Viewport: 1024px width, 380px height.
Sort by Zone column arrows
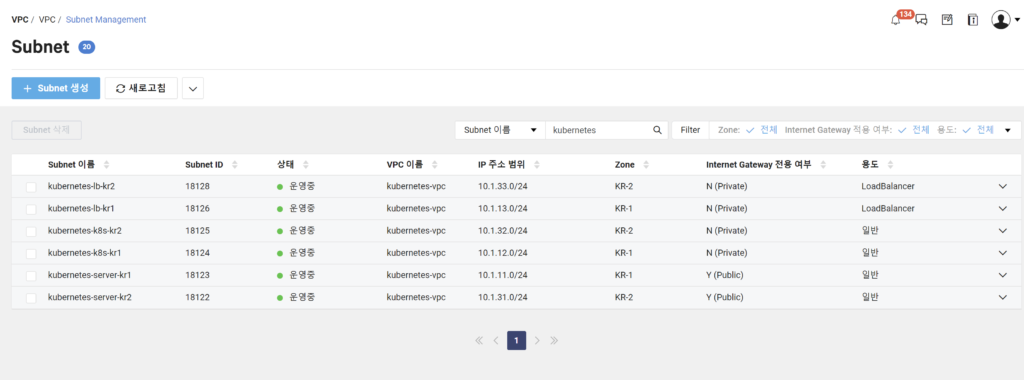click(x=647, y=165)
